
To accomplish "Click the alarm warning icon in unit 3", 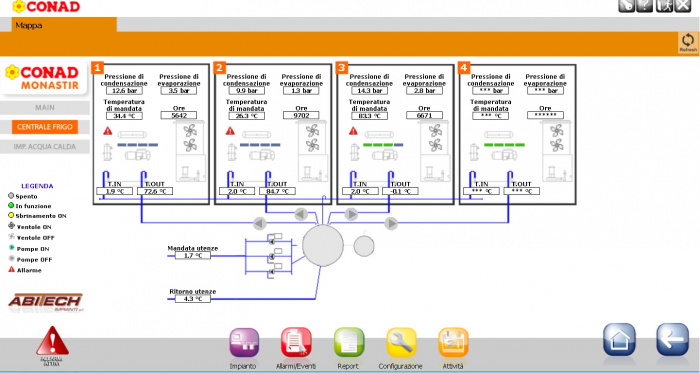I will pyautogui.click(x=353, y=131).
